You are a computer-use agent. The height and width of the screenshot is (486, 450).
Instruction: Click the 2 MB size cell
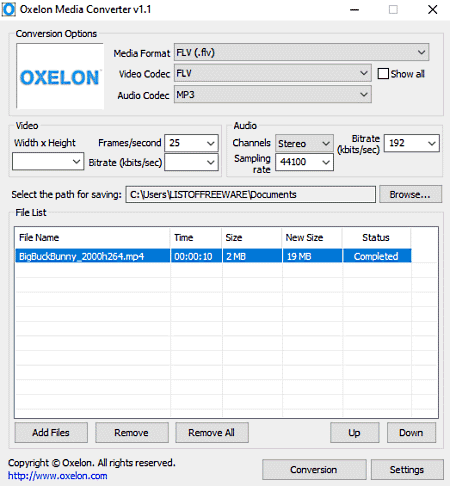click(252, 256)
